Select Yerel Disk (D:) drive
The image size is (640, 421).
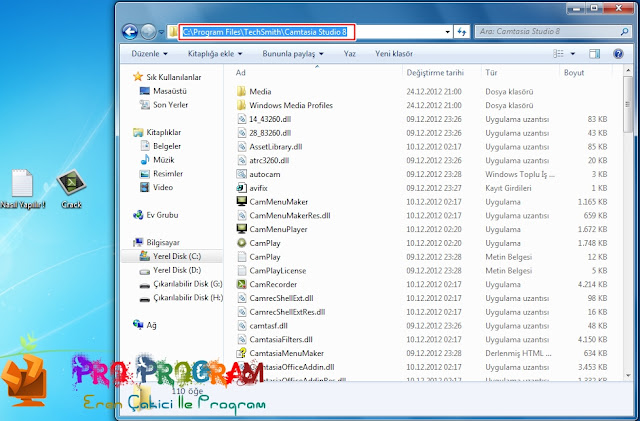click(x=176, y=270)
